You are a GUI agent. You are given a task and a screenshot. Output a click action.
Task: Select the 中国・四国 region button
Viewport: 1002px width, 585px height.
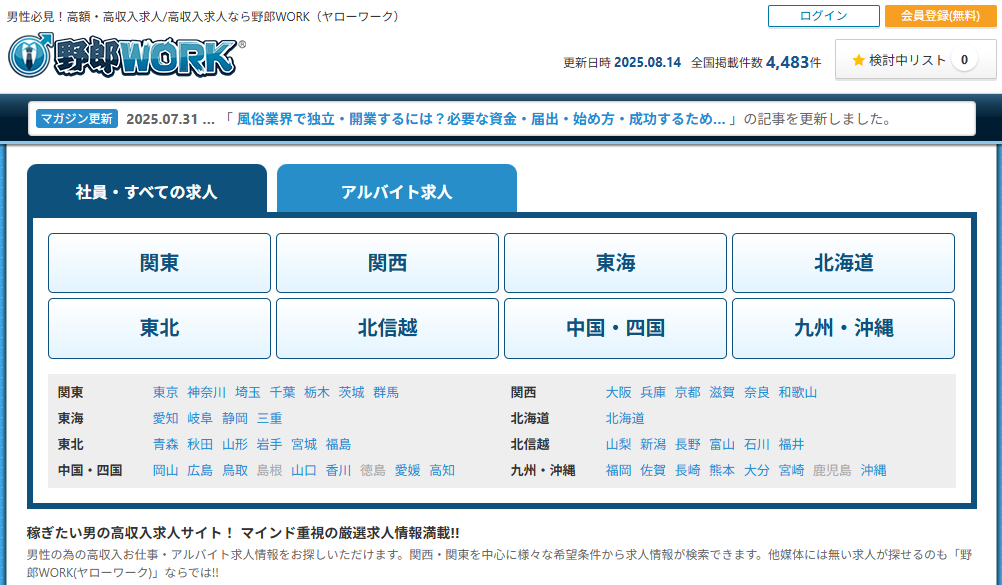click(x=615, y=328)
